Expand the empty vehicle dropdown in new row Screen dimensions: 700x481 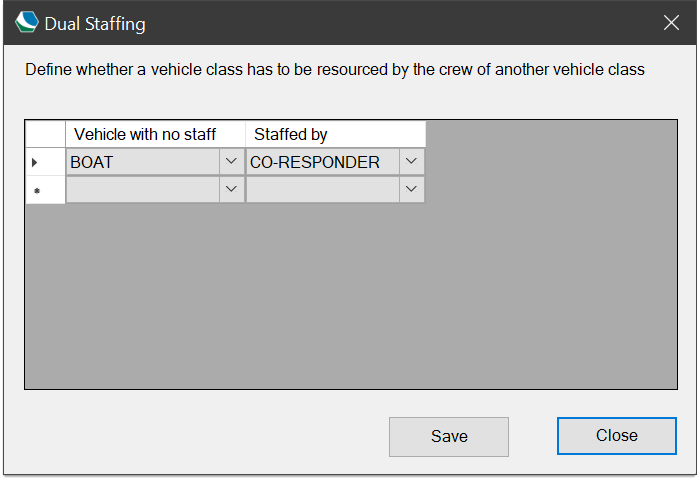[x=231, y=189]
